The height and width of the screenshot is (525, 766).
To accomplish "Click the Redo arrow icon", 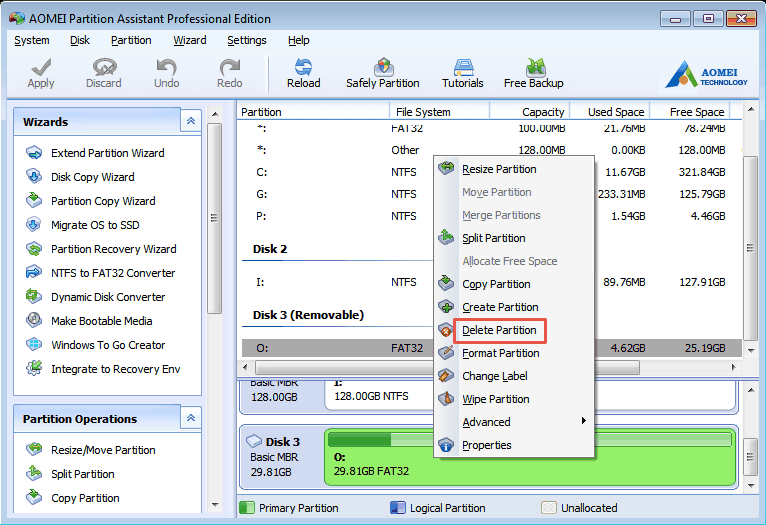I will (230, 67).
